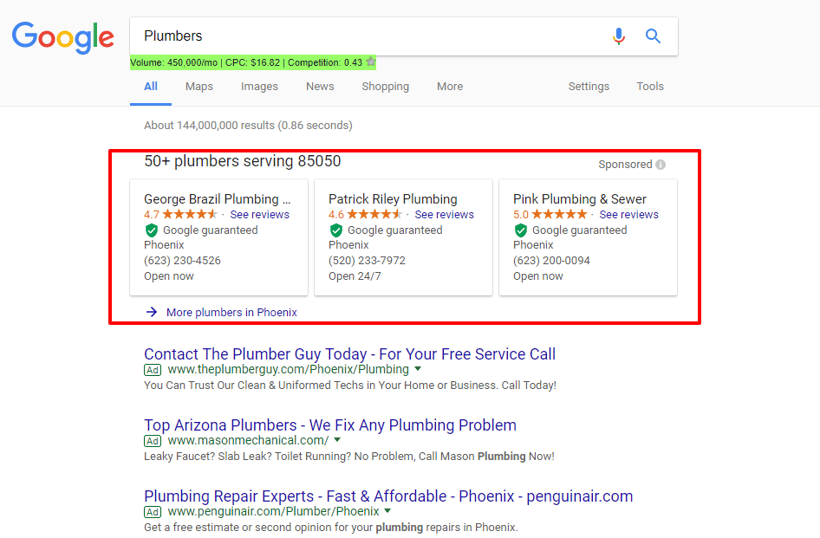Click Pink Plumbing's Google guaranteed shield badge

tap(521, 230)
